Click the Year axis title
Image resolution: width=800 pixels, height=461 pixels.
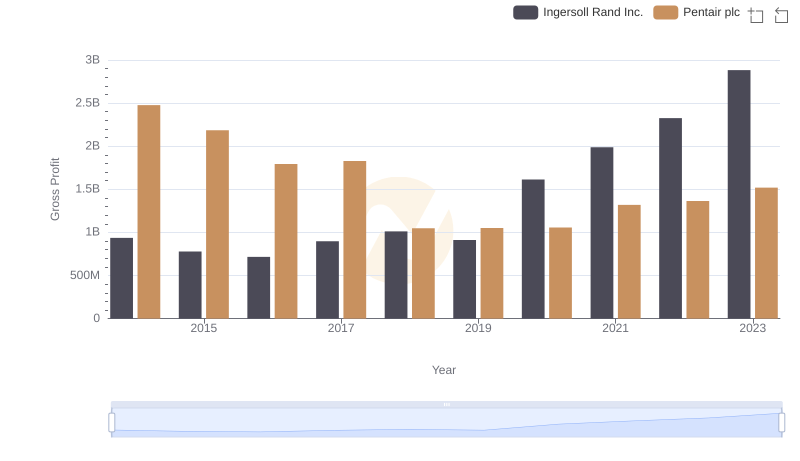point(444,370)
